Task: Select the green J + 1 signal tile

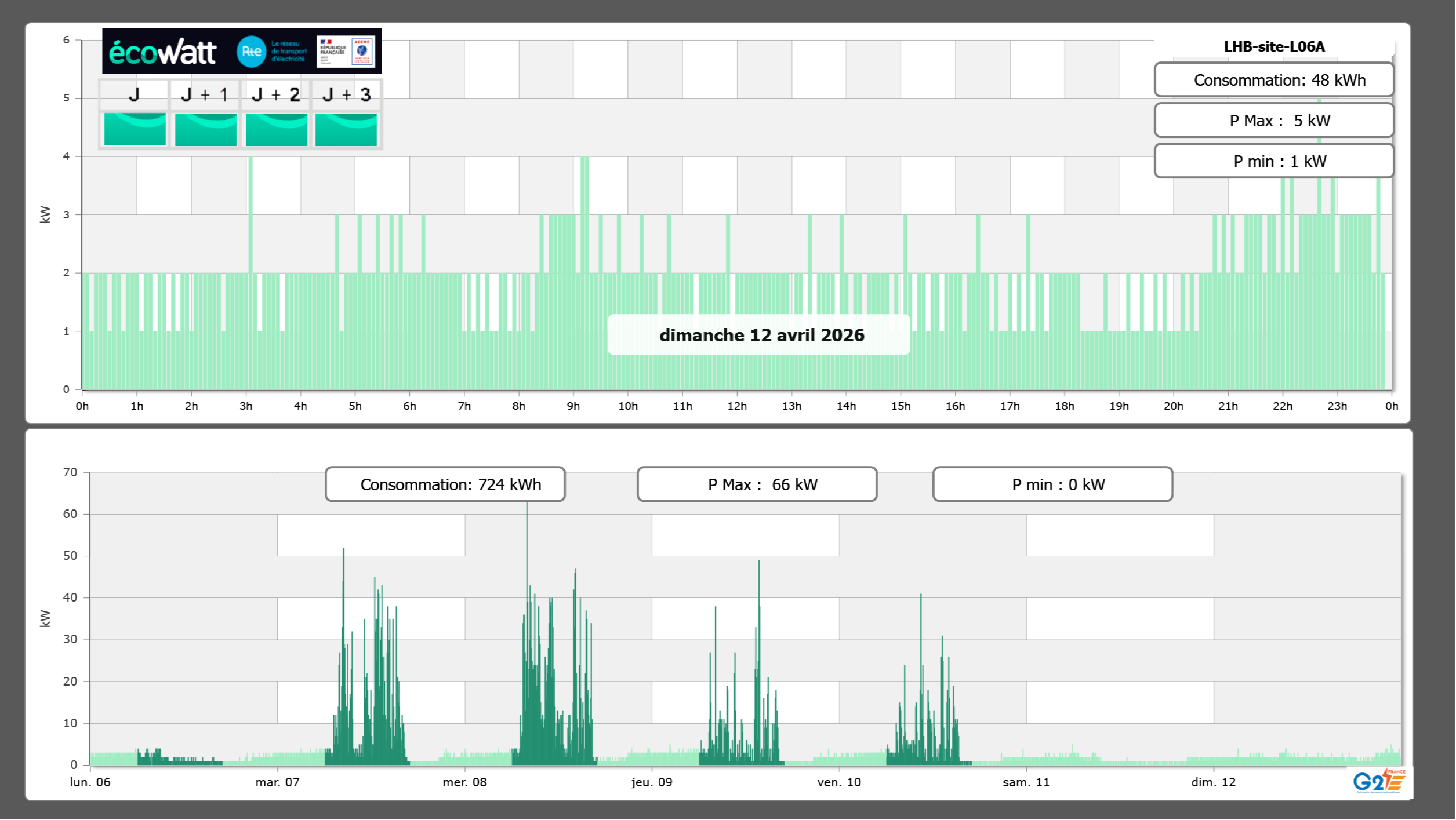Action: click(x=205, y=129)
